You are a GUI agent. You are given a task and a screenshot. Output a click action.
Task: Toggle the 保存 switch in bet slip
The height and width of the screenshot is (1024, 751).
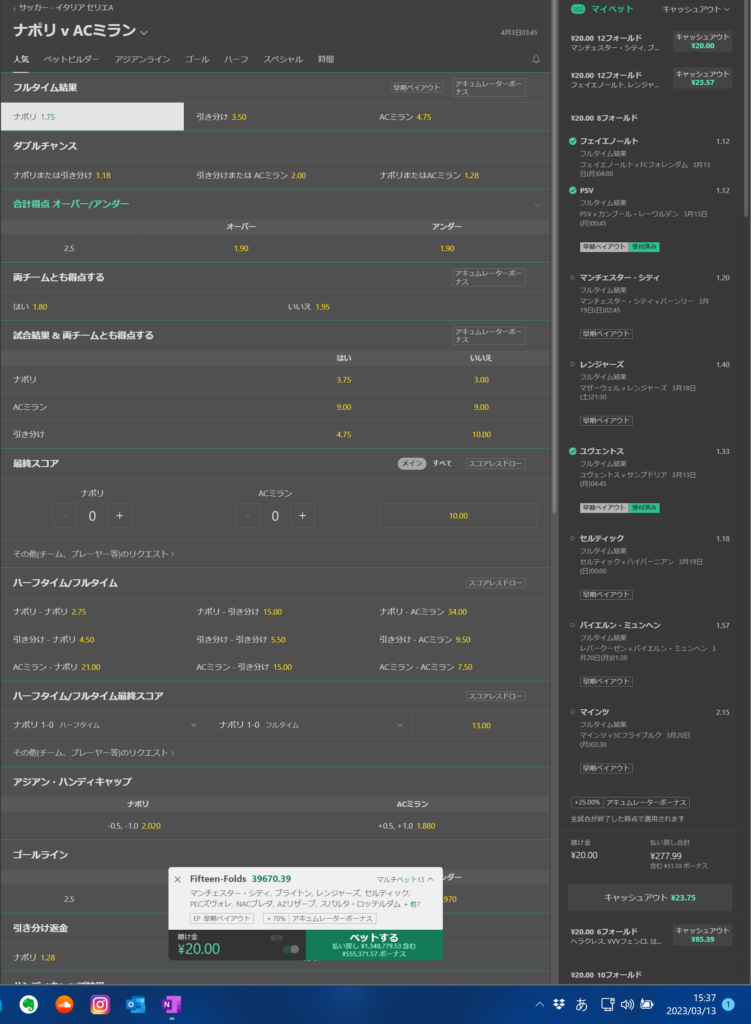[x=291, y=949]
